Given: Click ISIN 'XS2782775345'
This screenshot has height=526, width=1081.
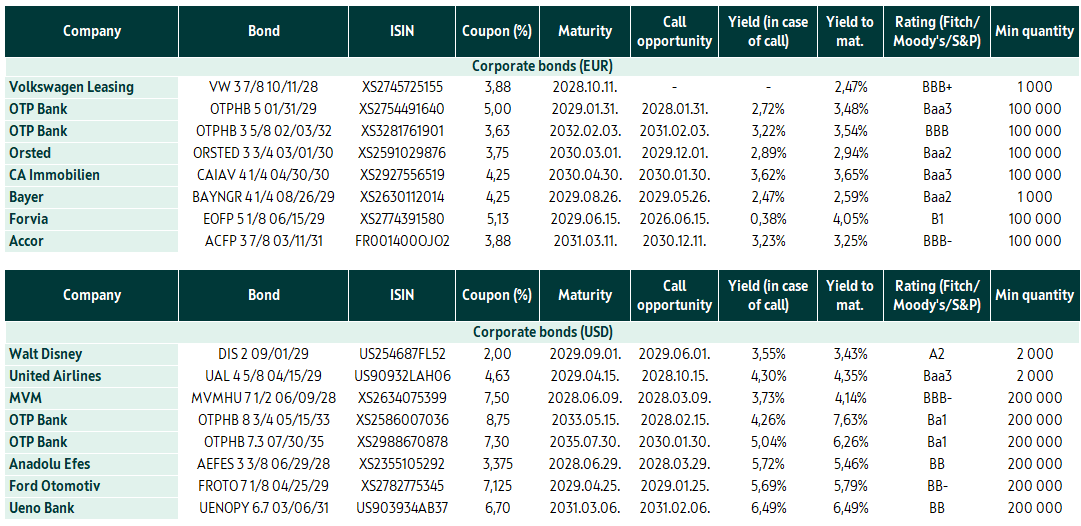Looking at the screenshot, I should point(402,487).
